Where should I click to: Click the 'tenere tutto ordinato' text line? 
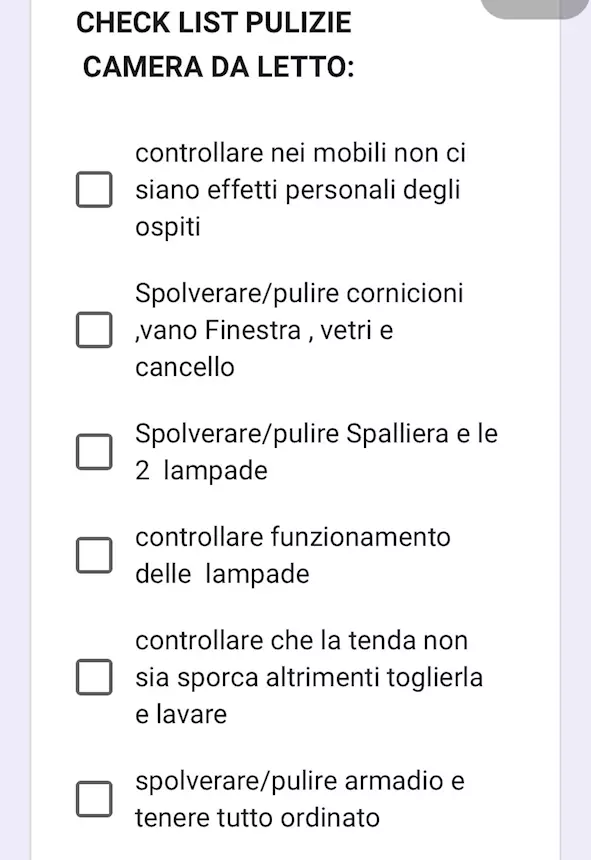point(258,818)
